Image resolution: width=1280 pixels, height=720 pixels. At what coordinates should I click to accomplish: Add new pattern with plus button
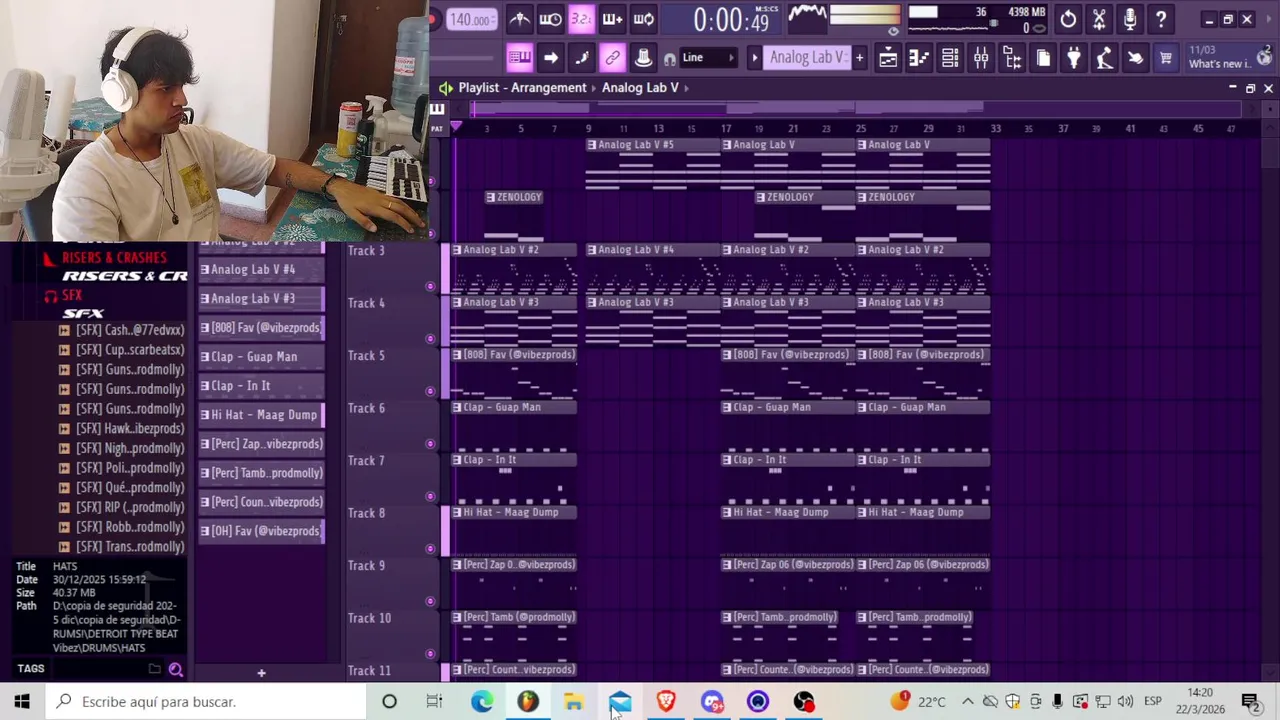pyautogui.click(x=859, y=58)
